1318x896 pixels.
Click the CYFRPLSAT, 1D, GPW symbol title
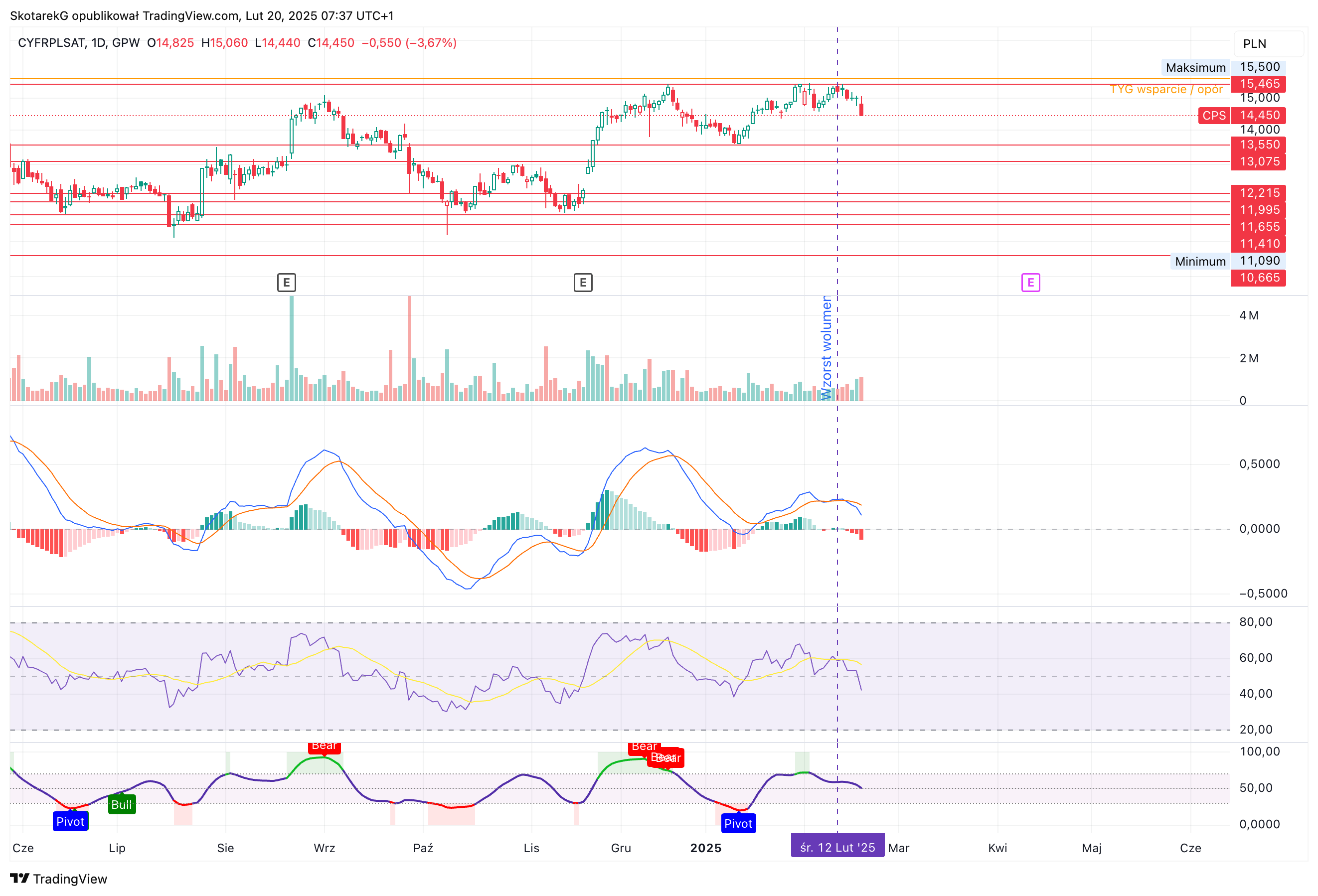tap(79, 43)
